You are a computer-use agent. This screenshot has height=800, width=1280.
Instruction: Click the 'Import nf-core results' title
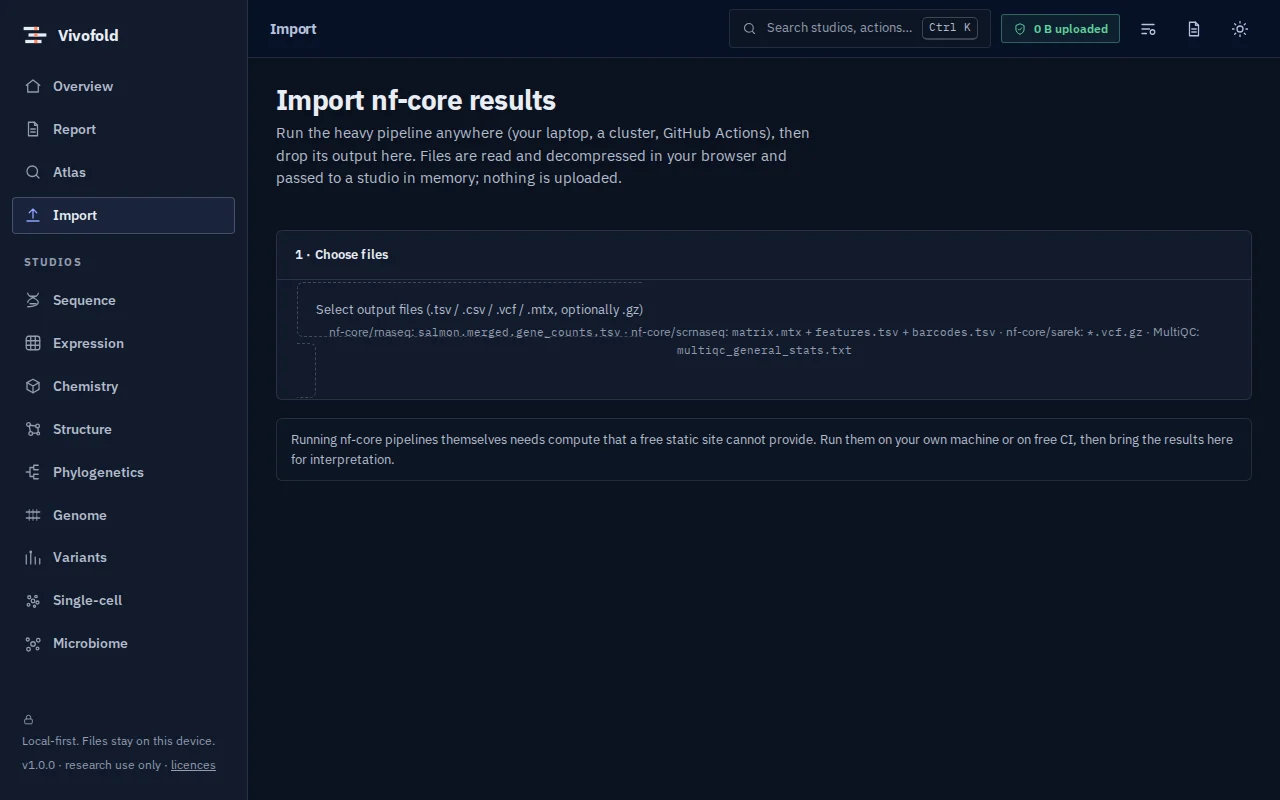click(416, 100)
